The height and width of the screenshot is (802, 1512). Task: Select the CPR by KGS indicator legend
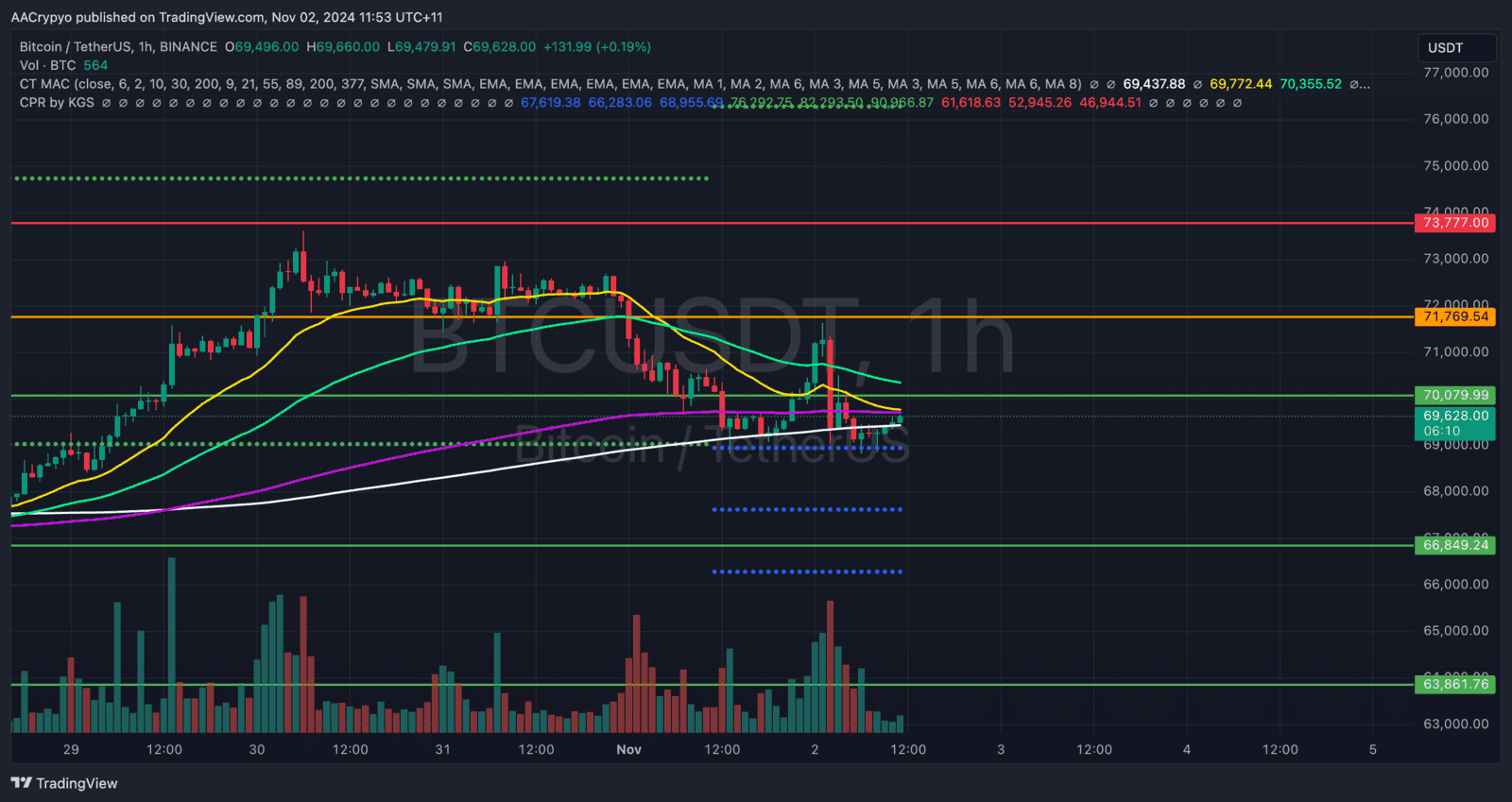57,102
